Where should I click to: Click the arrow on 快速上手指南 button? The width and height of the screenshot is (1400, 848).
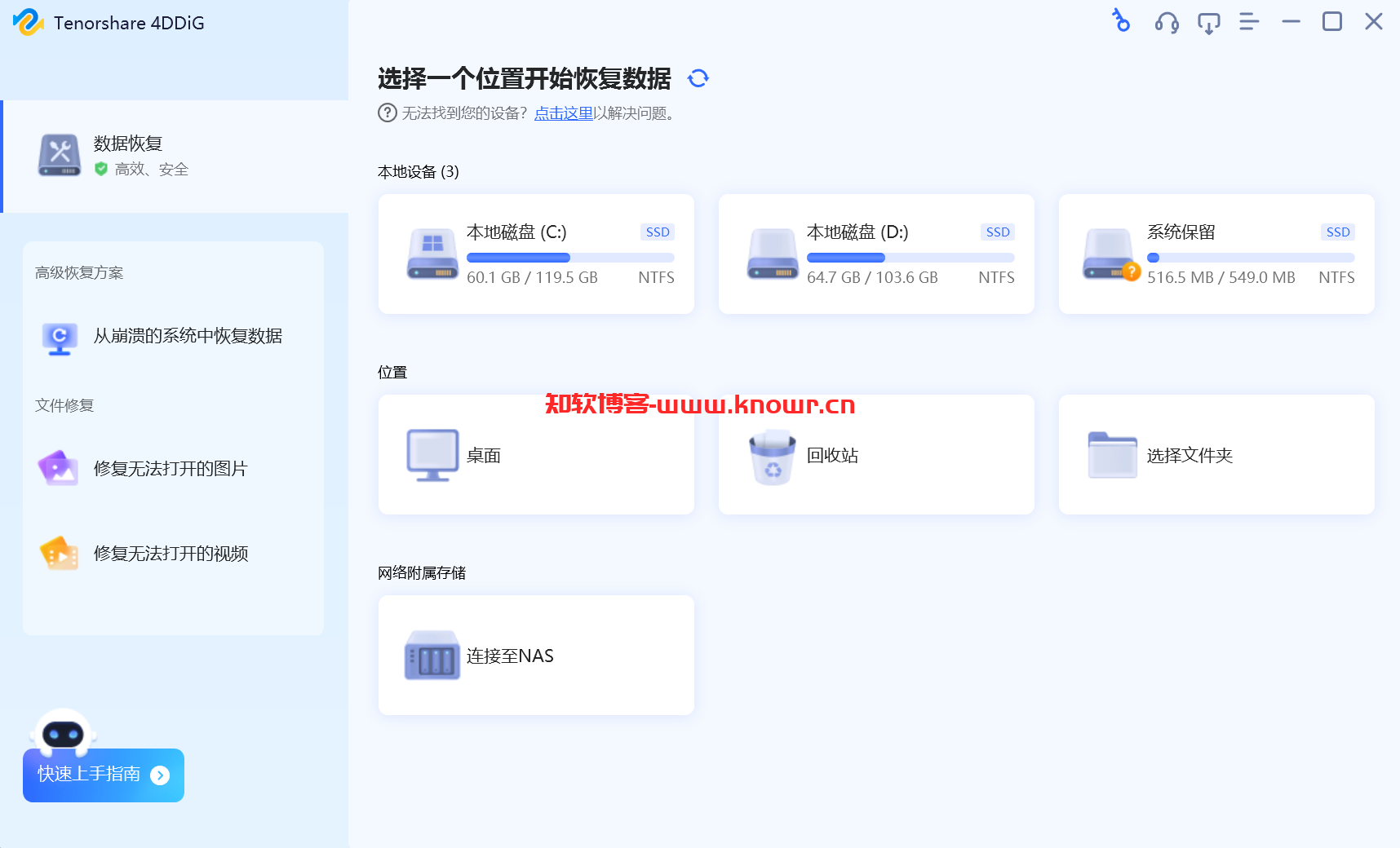click(160, 775)
